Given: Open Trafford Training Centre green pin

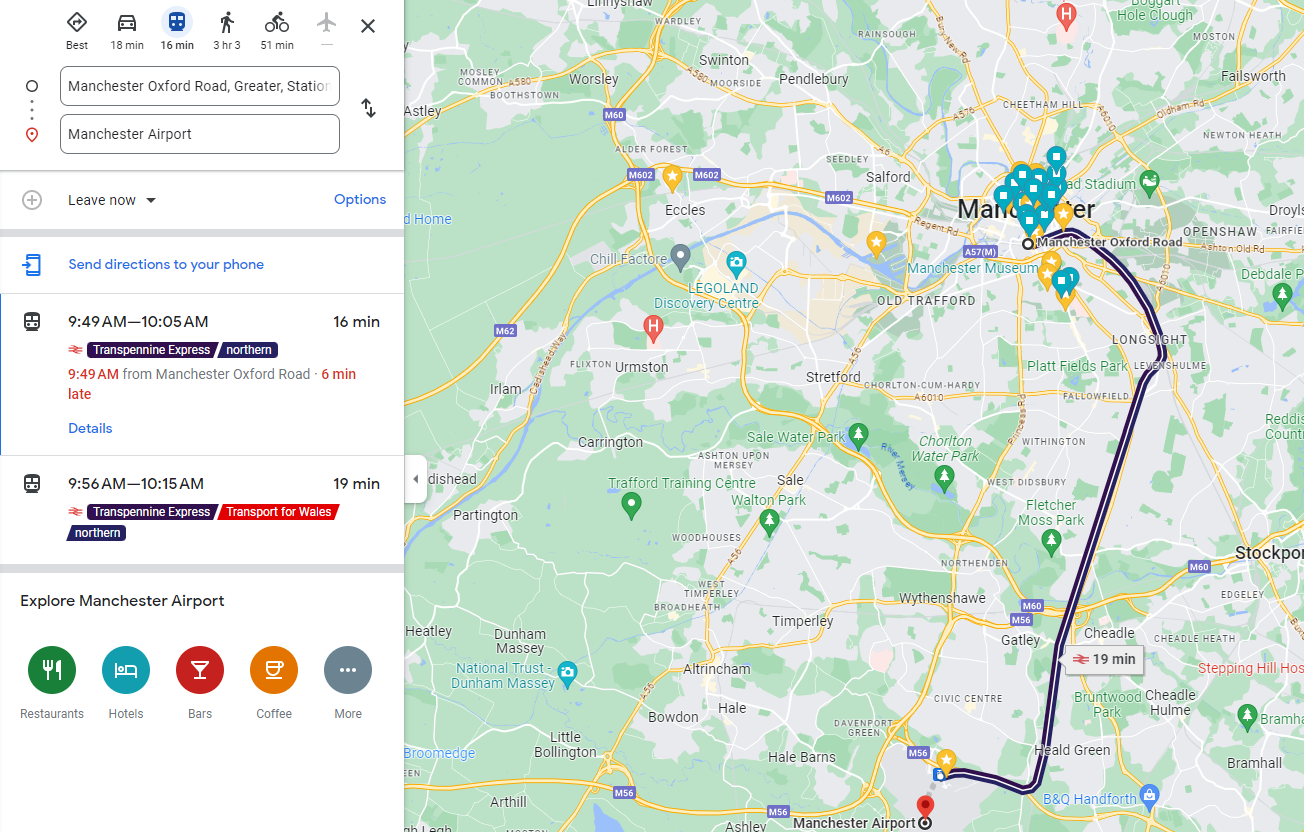Looking at the screenshot, I should click(631, 506).
